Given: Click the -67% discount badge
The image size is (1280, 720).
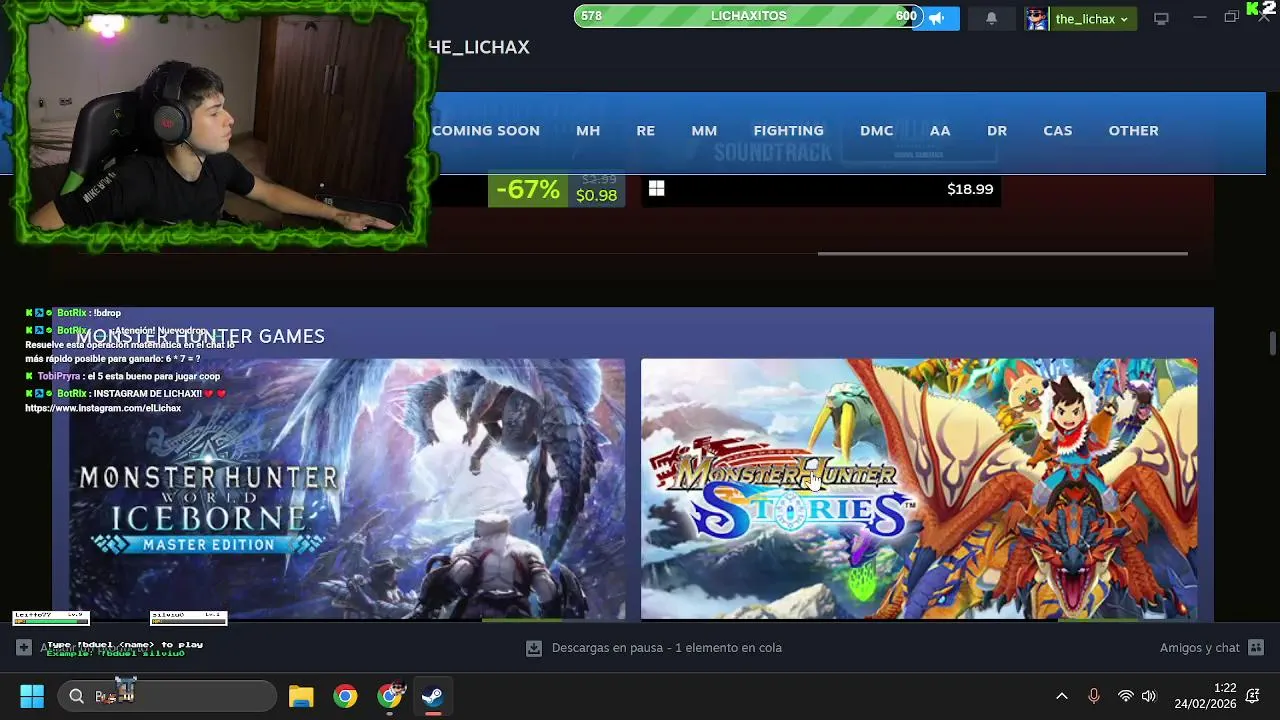Looking at the screenshot, I should coord(528,190).
